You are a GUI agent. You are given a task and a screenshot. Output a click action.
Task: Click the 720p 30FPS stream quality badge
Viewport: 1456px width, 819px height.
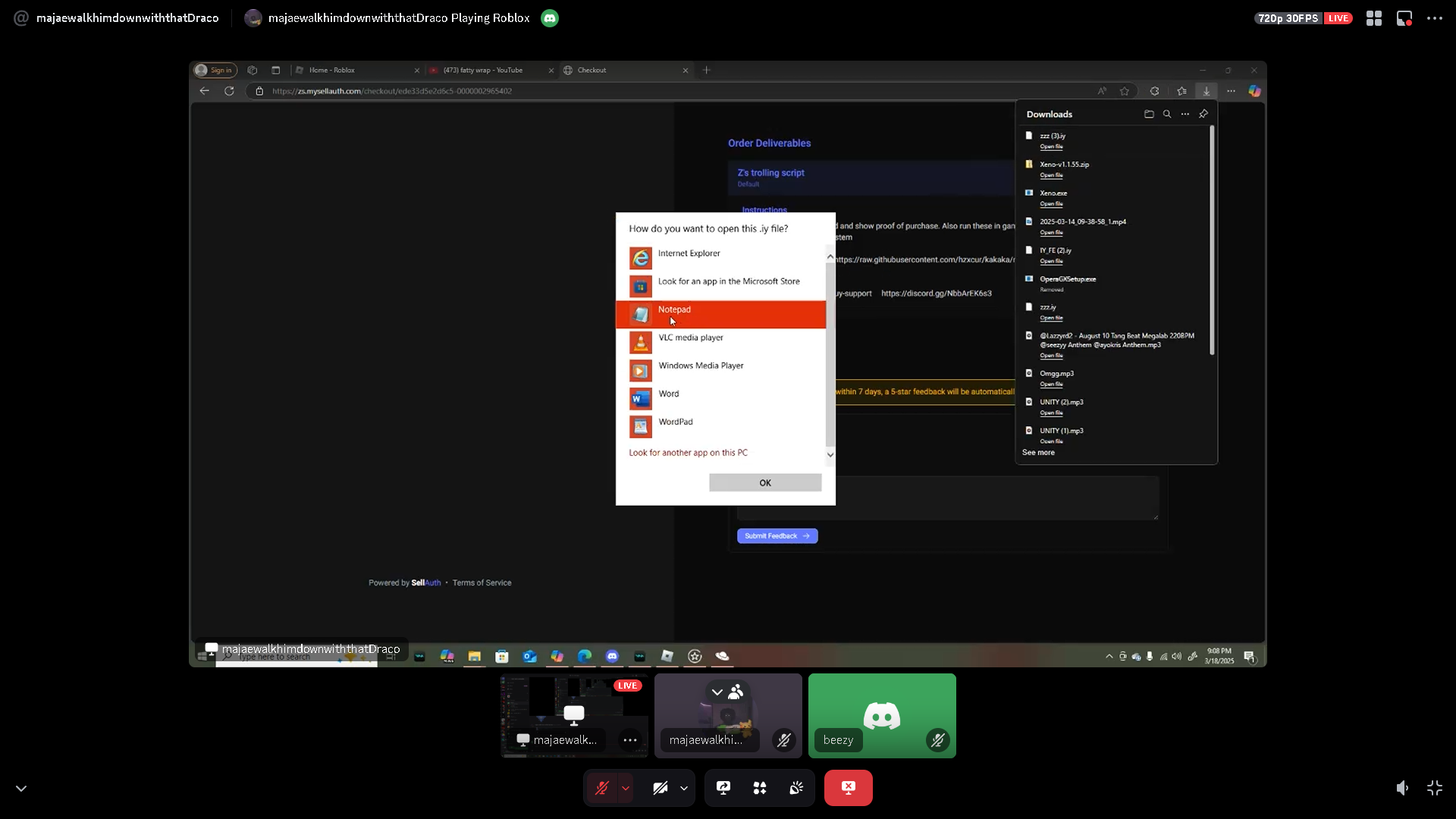click(1288, 18)
